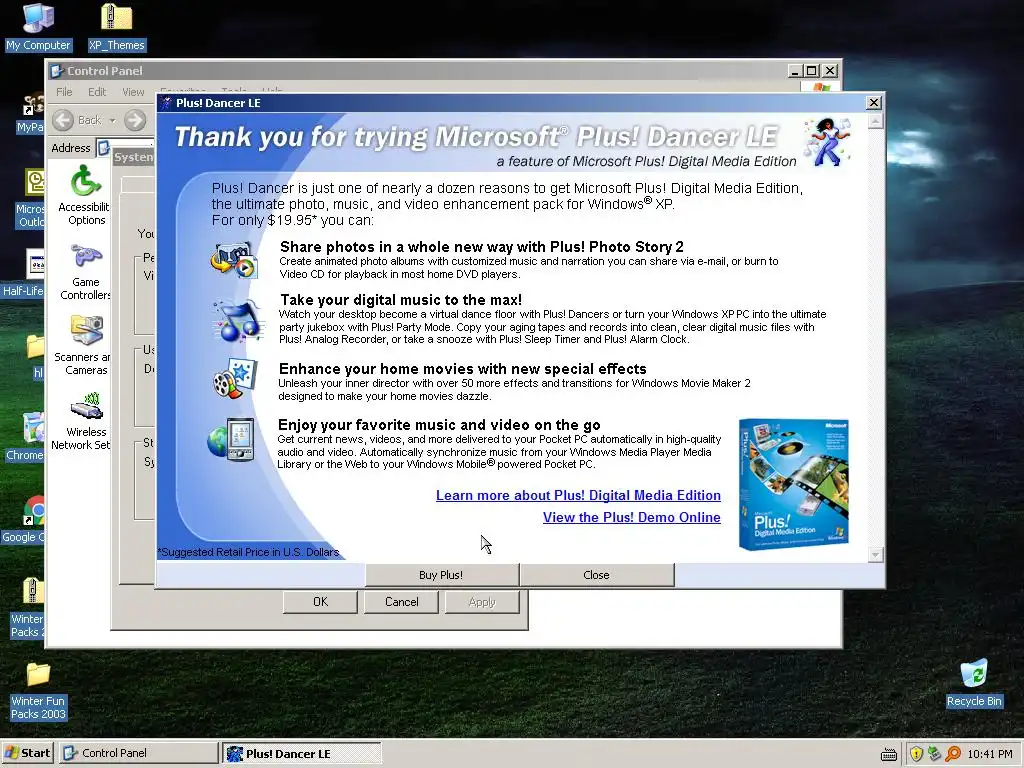Click the Plus! Digital Media Edition box image
This screenshot has width=1024, height=768.
pos(793,484)
